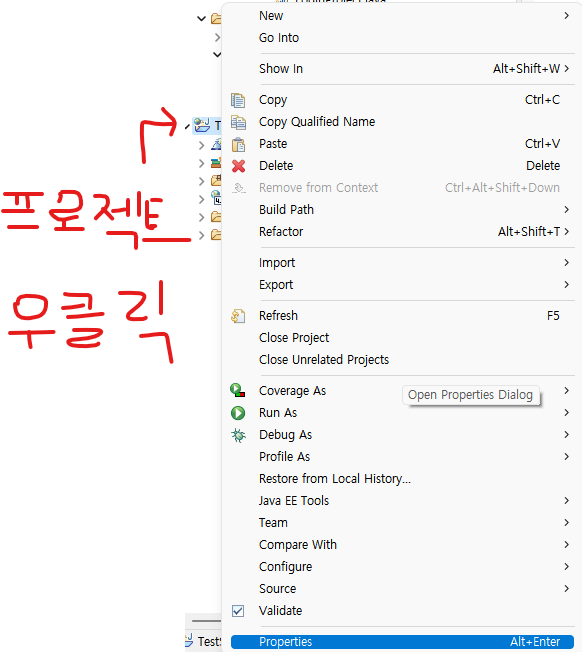This screenshot has width=582, height=652.
Task: Click the F5 shortcut text
Action: 553,316
